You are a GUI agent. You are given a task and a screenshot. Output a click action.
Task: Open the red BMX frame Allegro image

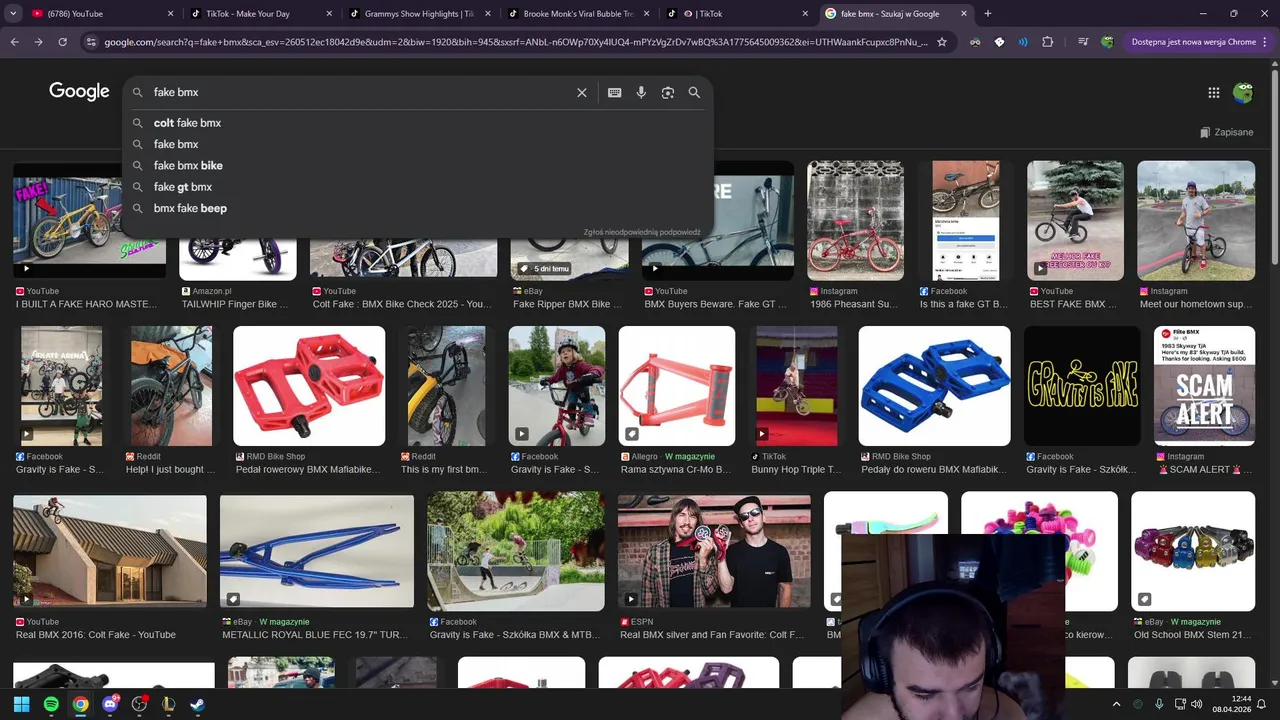pyautogui.click(x=677, y=386)
